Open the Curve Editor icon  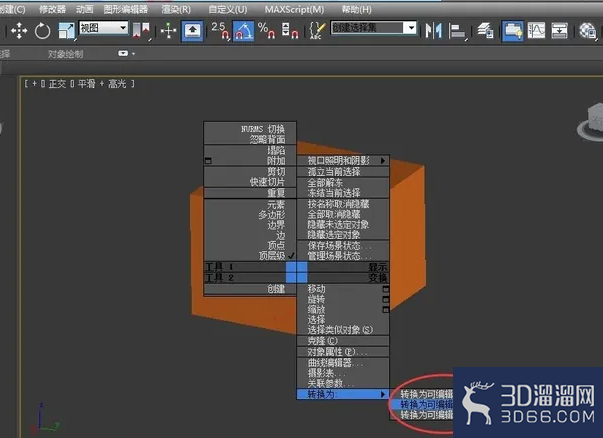pos(536,31)
